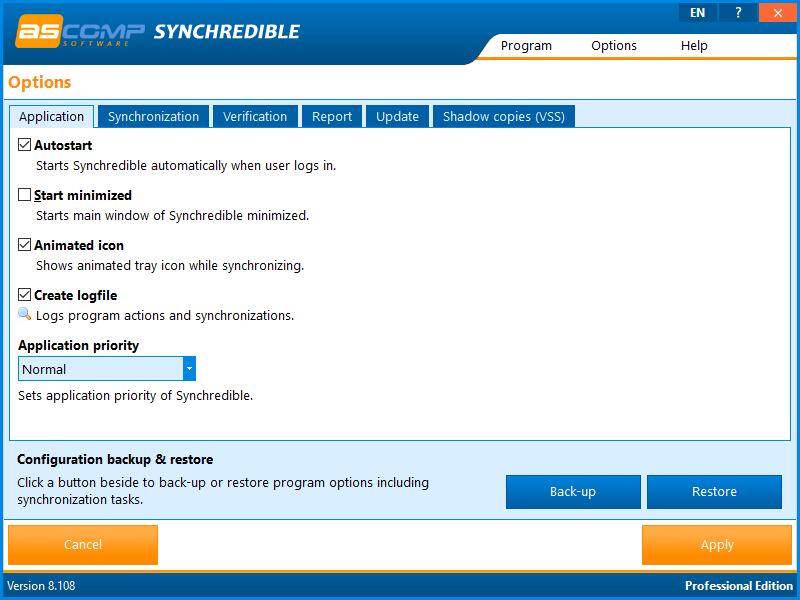Switch language using the EN icon
Image resolution: width=800 pixels, height=600 pixels.
pos(697,12)
